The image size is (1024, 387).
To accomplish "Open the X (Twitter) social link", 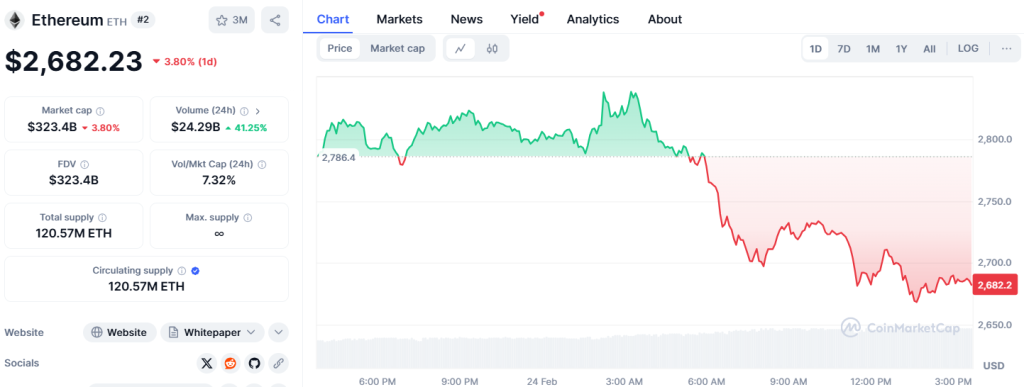I will click(x=207, y=364).
